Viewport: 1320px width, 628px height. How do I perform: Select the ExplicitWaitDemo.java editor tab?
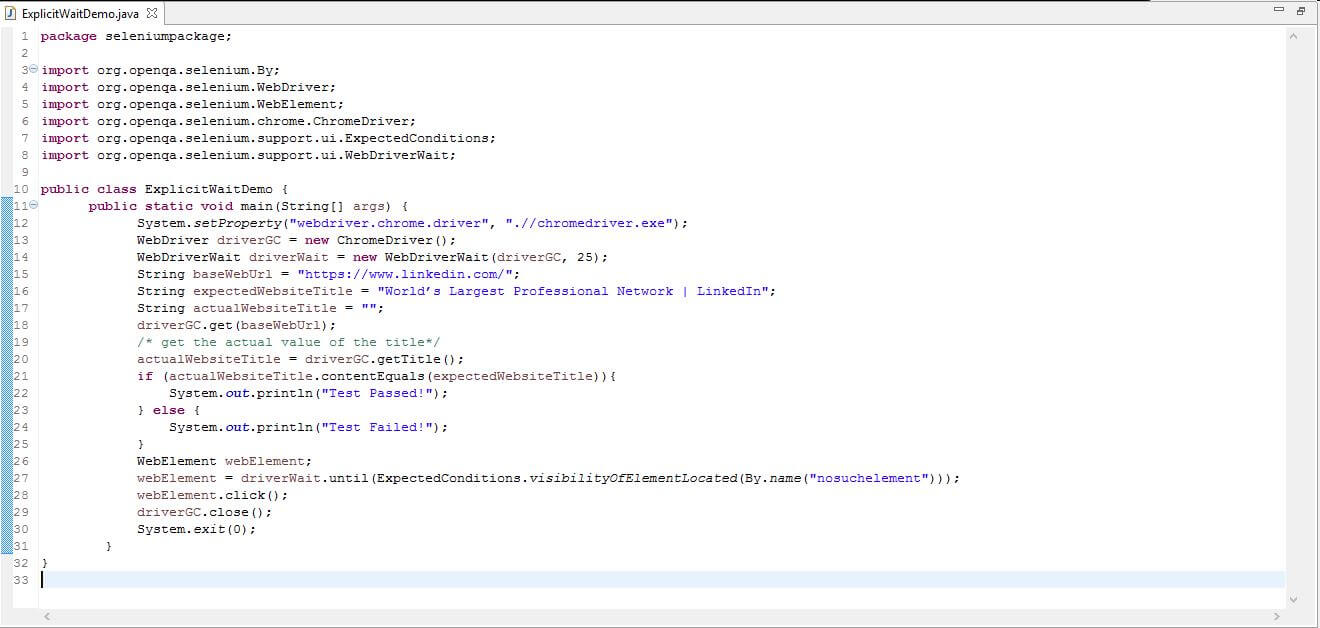82,13
